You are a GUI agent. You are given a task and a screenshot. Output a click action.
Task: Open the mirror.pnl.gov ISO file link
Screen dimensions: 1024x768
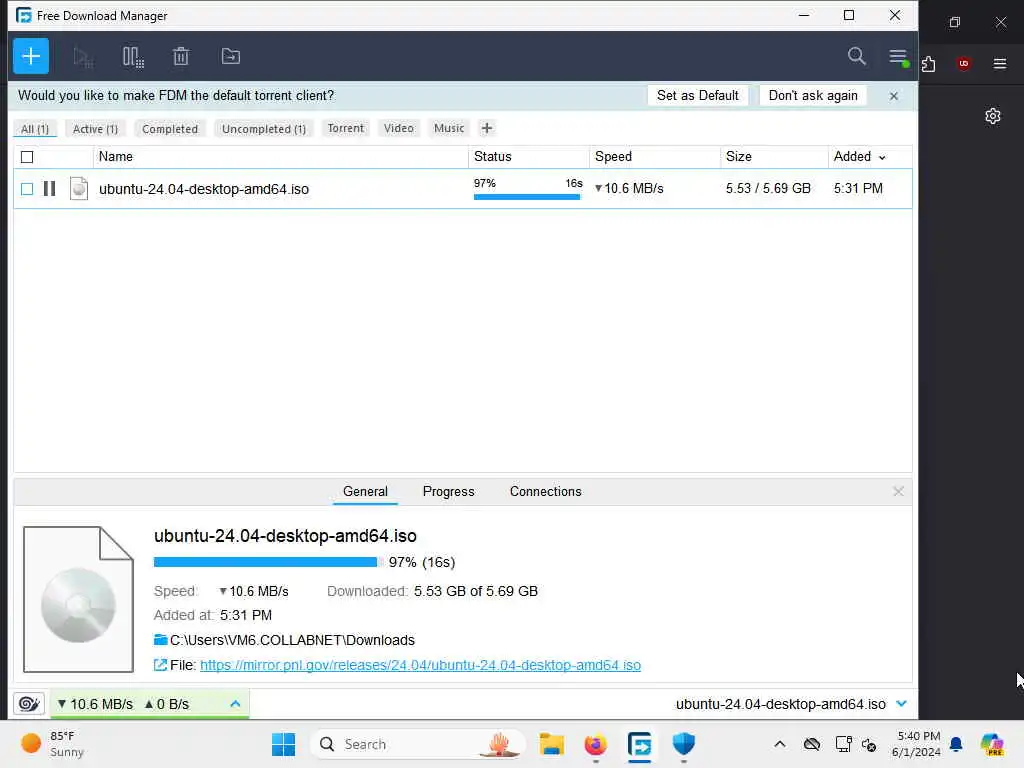[420, 665]
